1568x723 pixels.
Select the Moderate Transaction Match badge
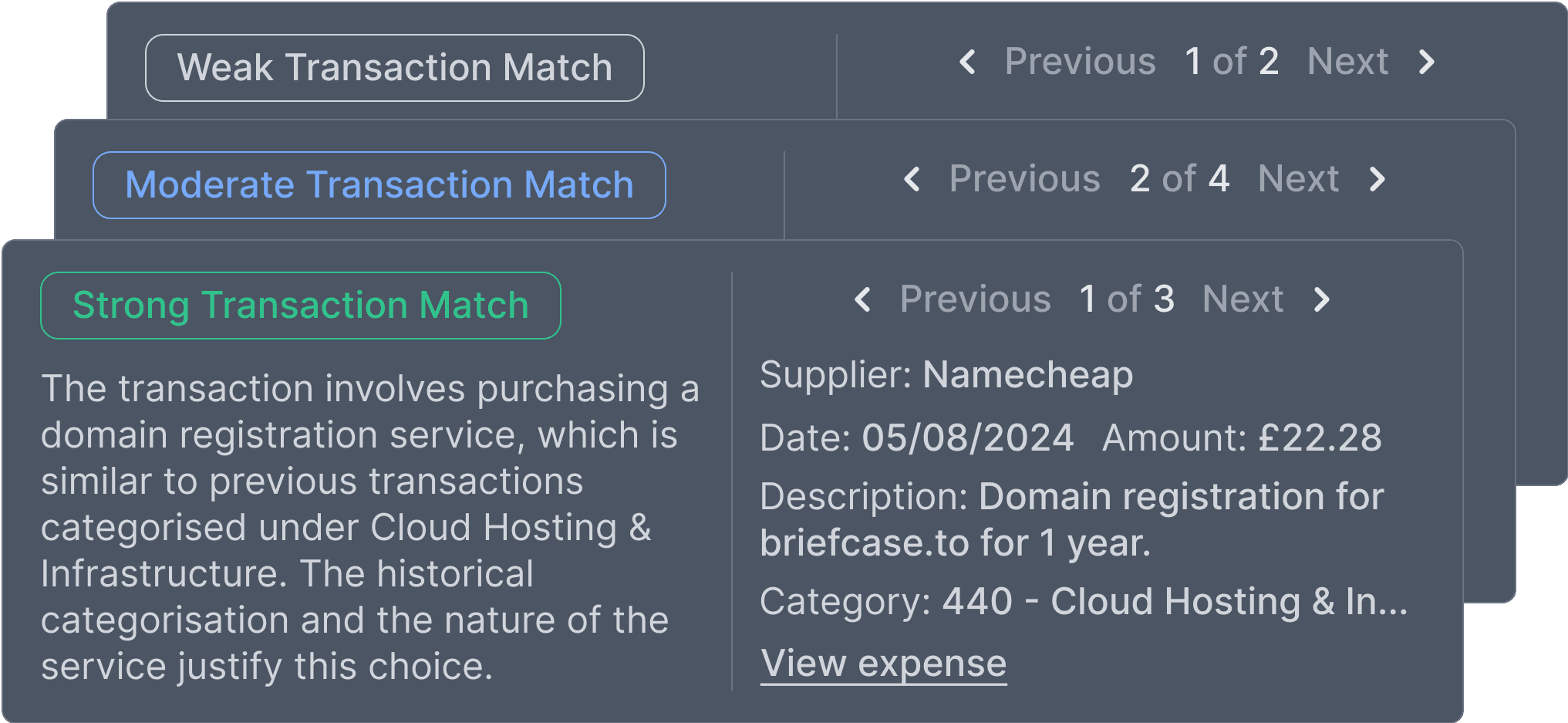[379, 185]
